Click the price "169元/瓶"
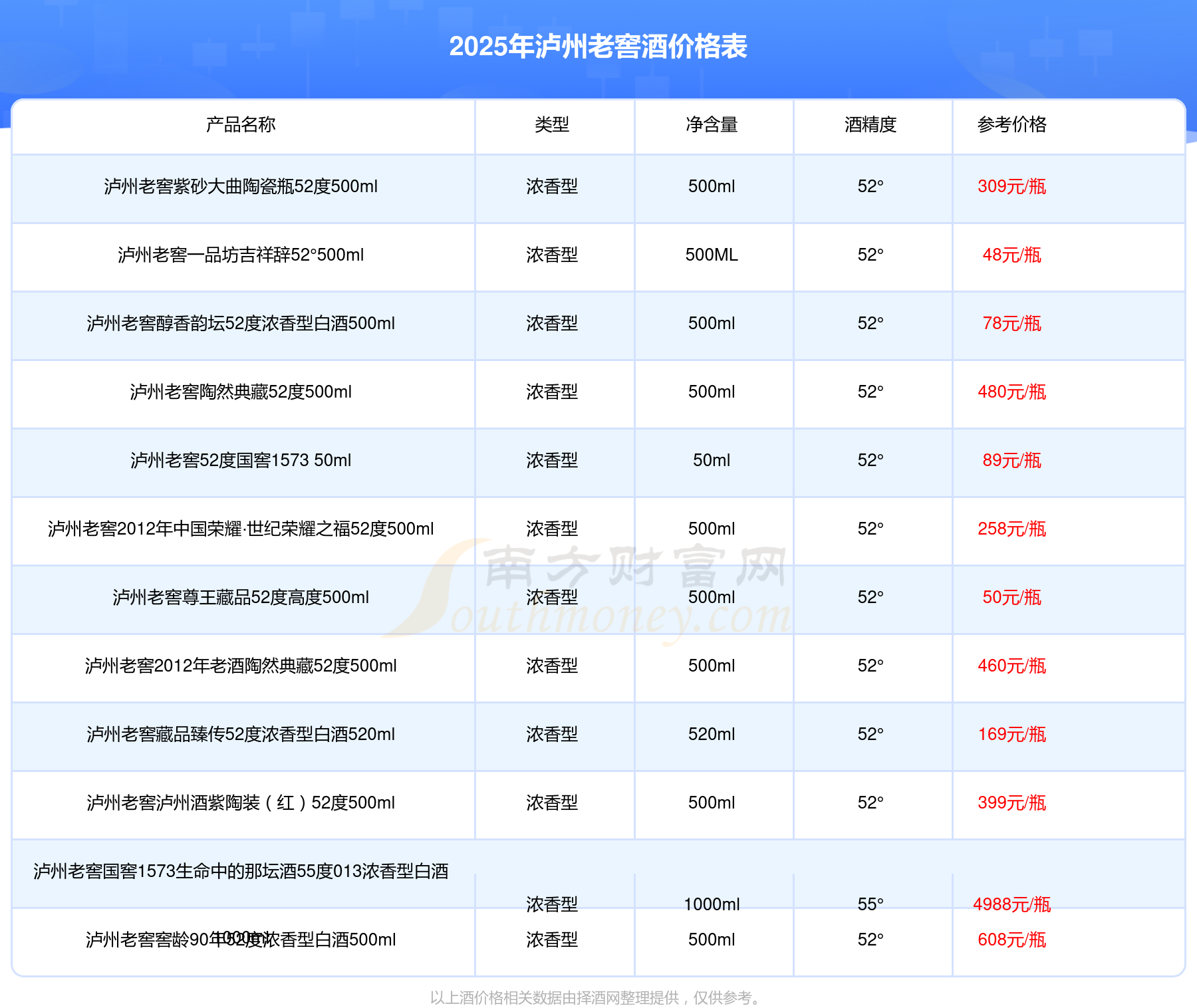This screenshot has height=1008, width=1197. click(x=1012, y=734)
